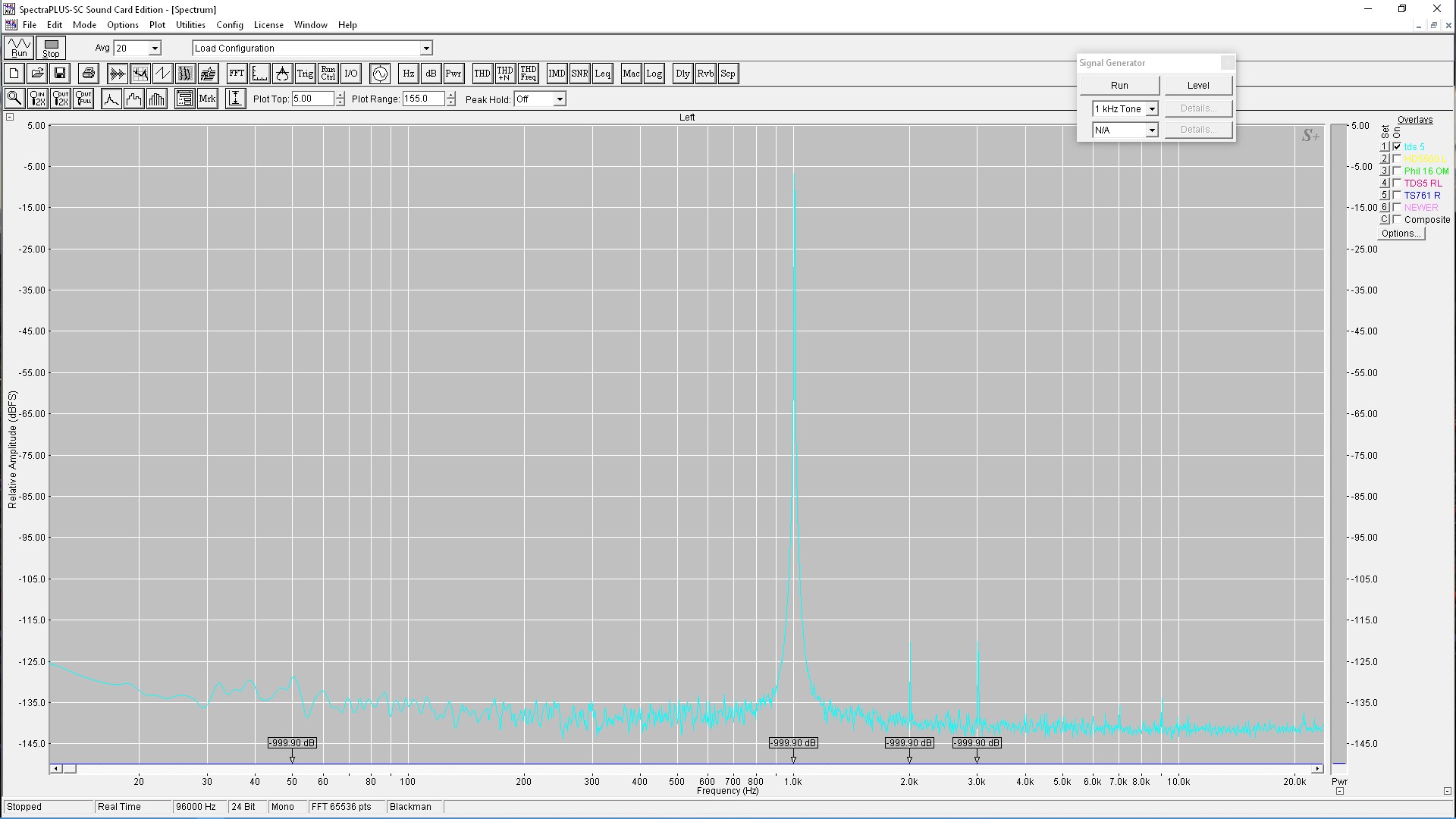1456x819 pixels.
Task: Click the Level button in Signal Generator
Action: (x=1198, y=85)
